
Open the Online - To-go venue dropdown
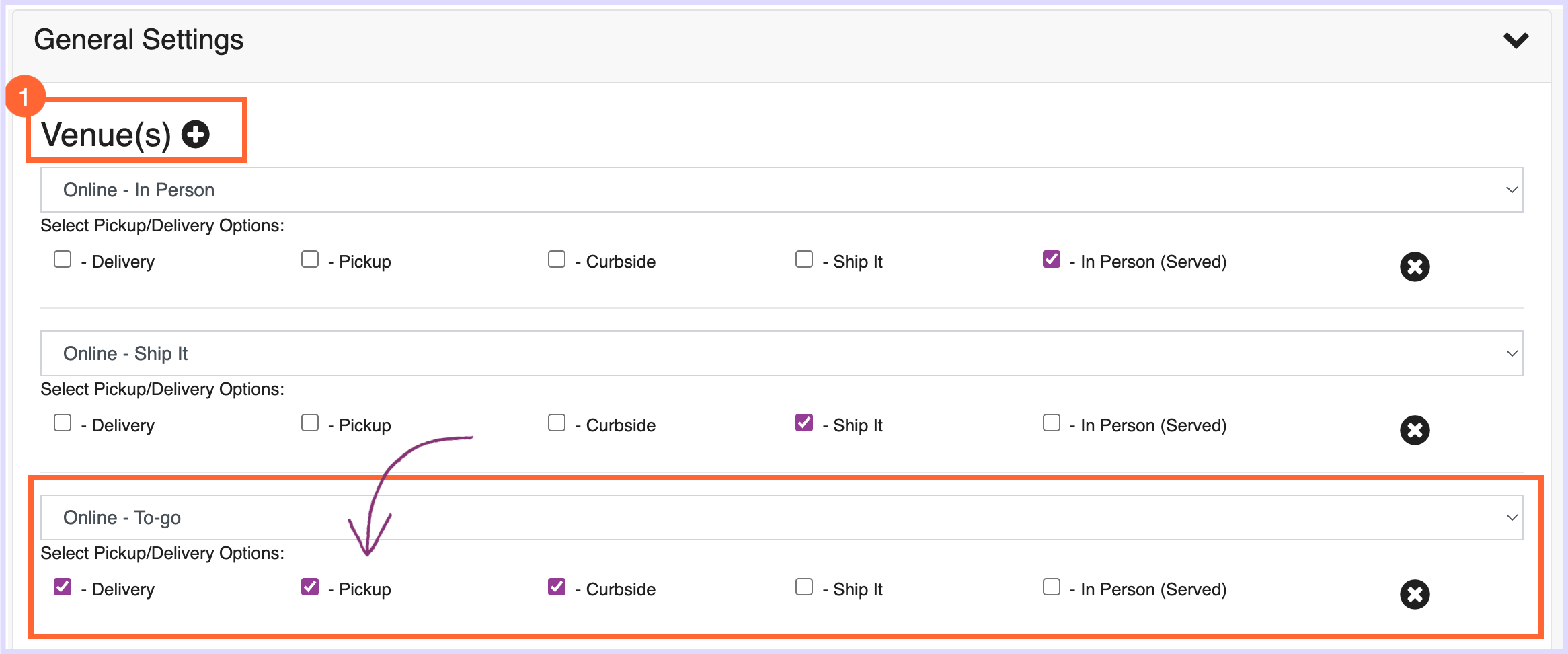[781, 517]
